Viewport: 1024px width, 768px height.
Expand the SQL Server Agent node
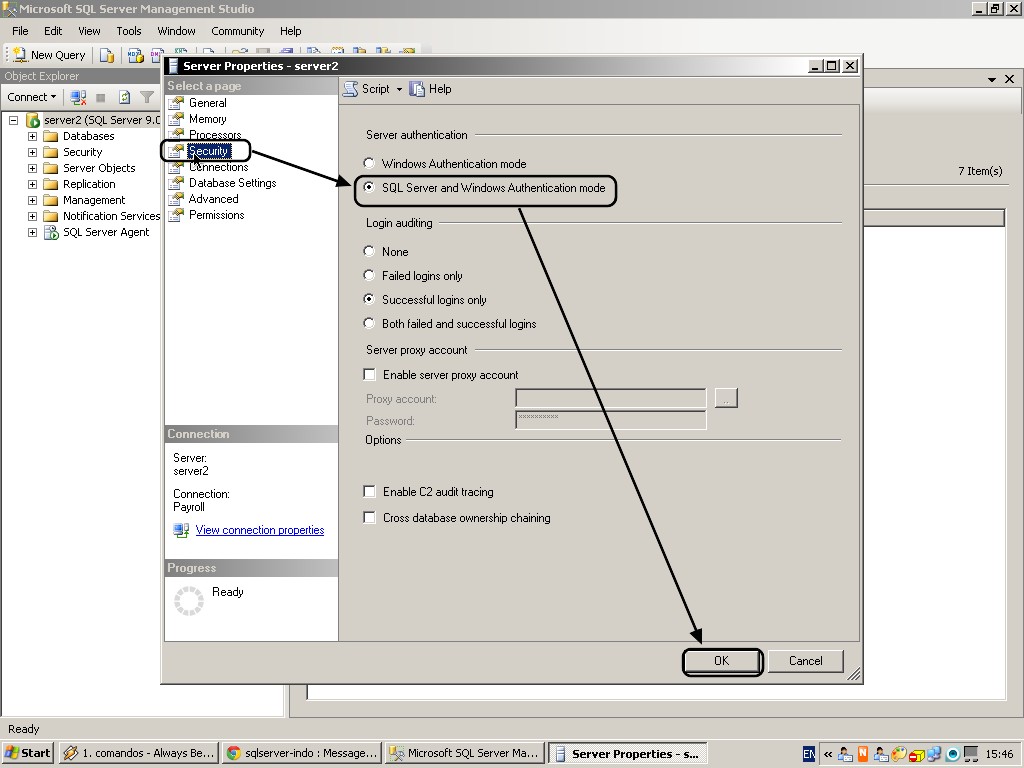pyautogui.click(x=32, y=232)
